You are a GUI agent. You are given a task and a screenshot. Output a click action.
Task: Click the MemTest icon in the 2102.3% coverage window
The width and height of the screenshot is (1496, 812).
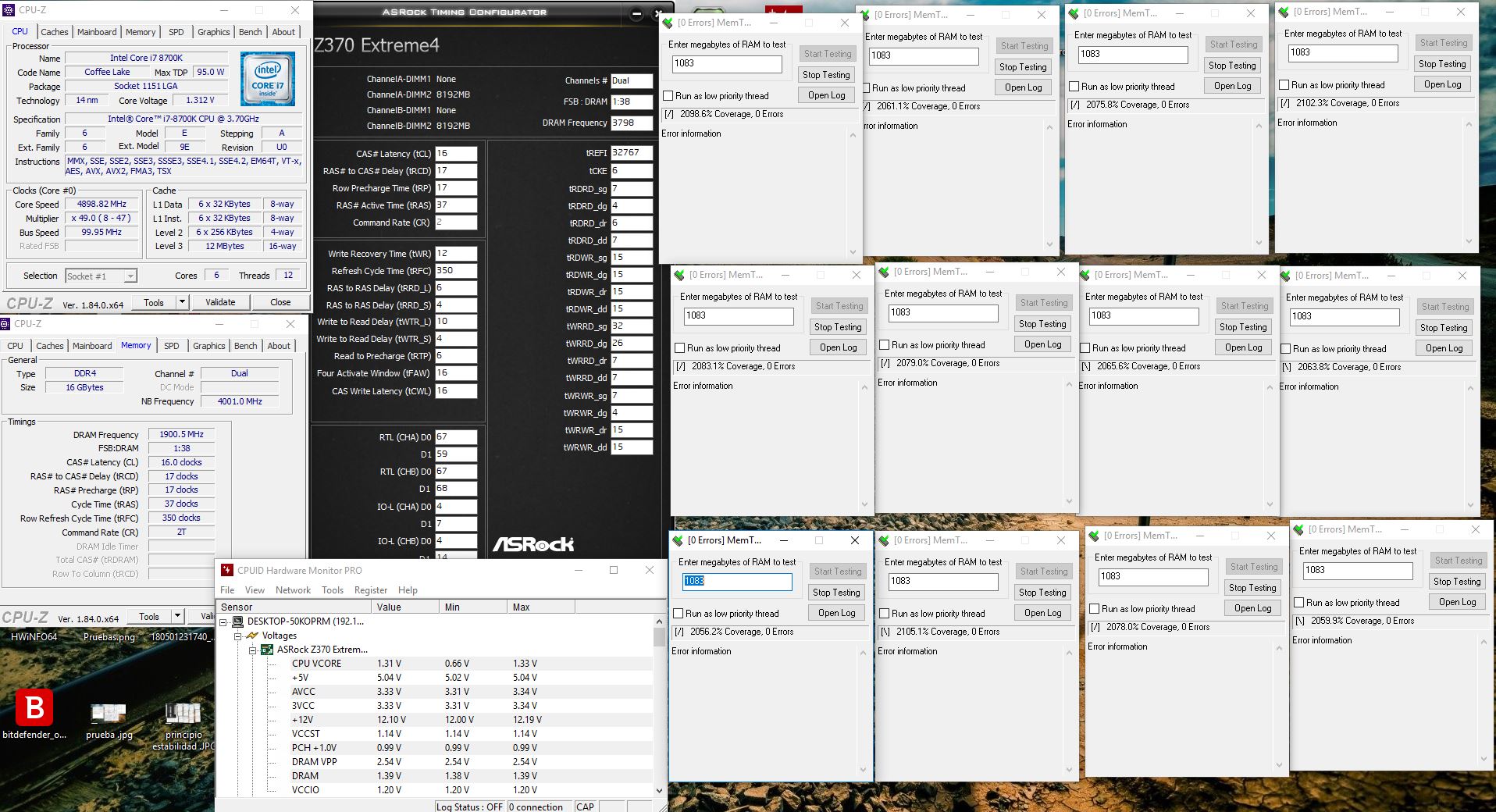pyautogui.click(x=1284, y=12)
